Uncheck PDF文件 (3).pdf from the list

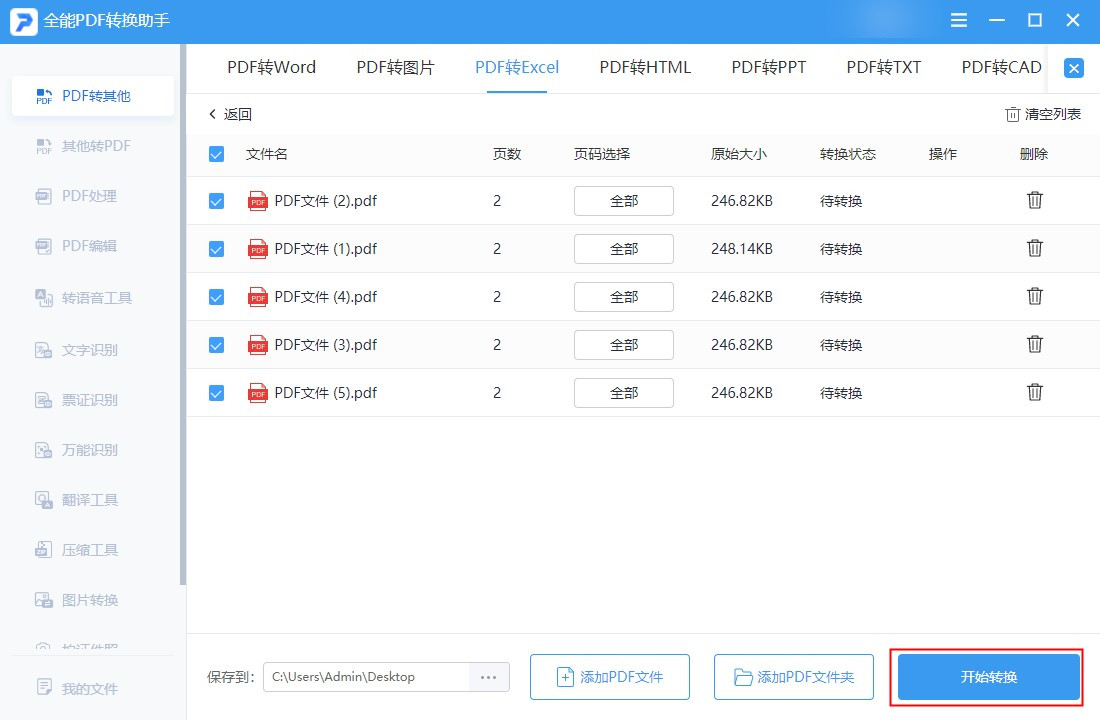coord(216,345)
